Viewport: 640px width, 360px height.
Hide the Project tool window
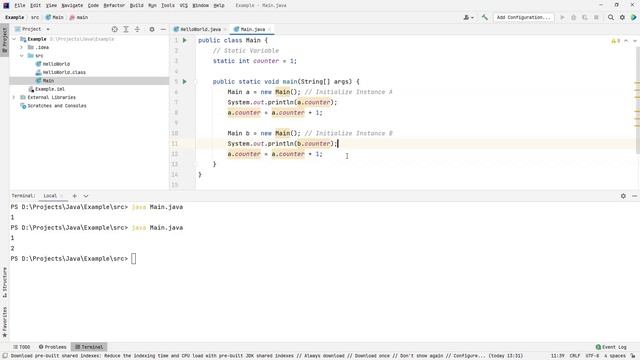tap(163, 29)
